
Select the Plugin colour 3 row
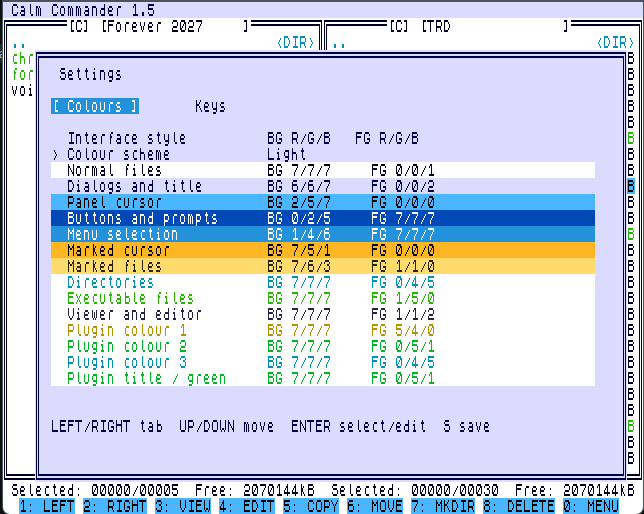pyautogui.click(x=323, y=362)
